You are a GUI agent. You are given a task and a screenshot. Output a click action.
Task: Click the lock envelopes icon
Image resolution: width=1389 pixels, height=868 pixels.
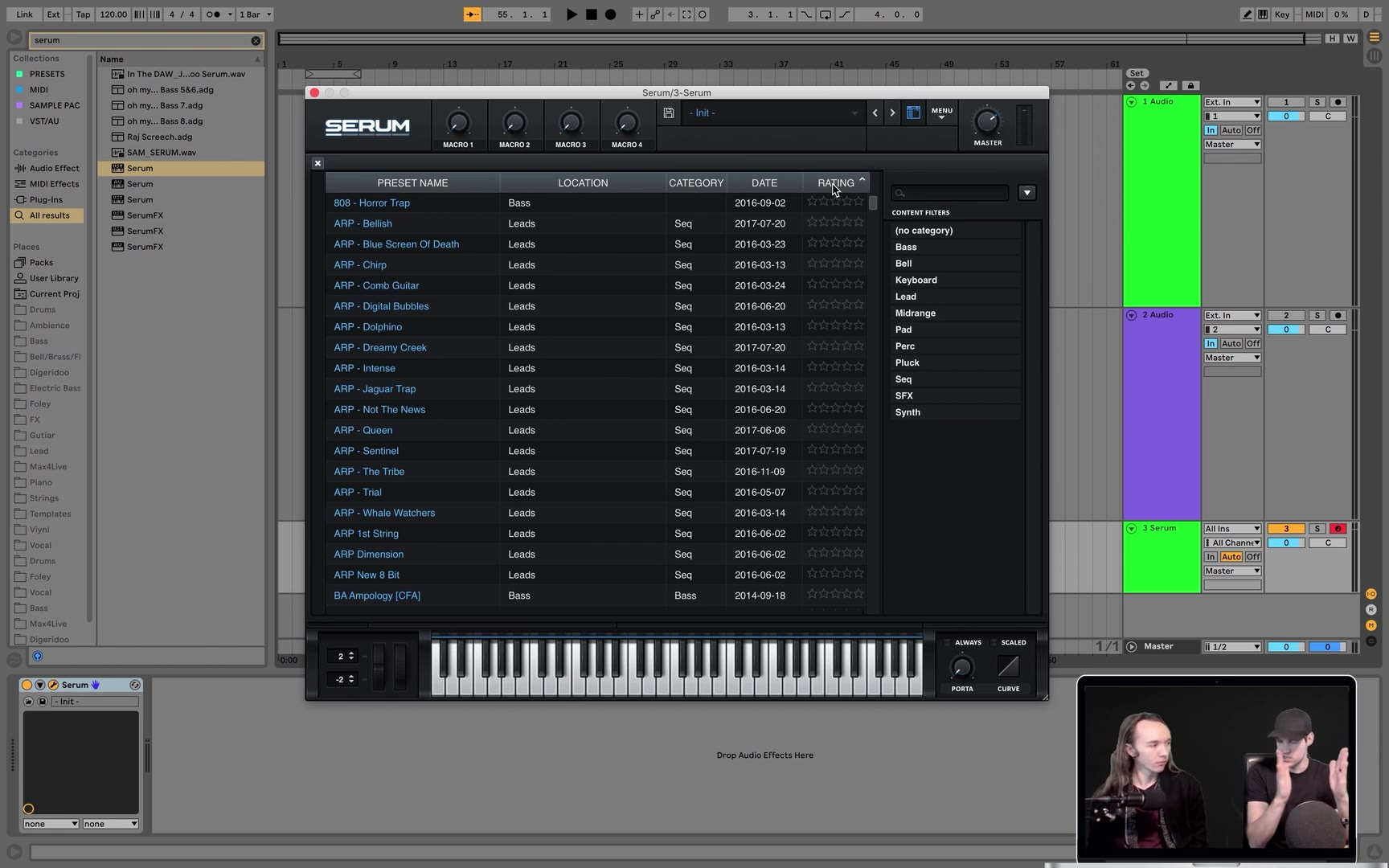1191,86
